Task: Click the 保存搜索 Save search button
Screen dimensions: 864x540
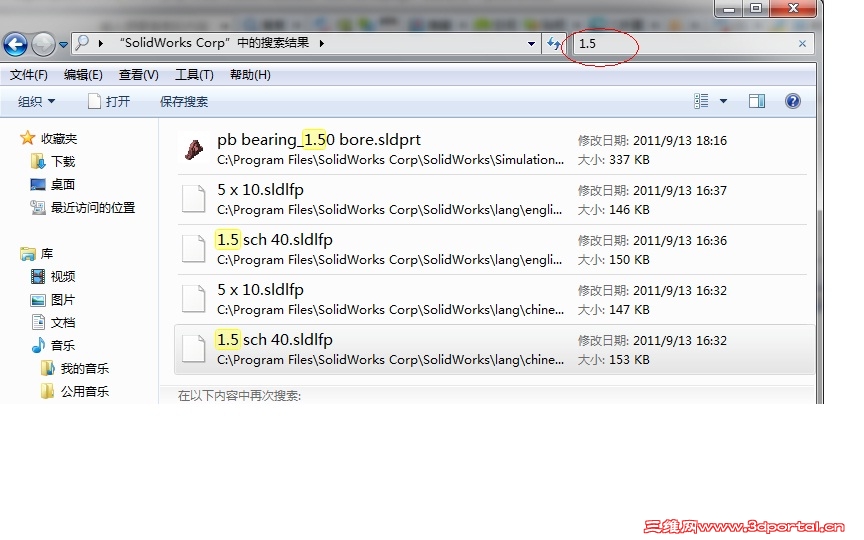Action: tap(184, 101)
